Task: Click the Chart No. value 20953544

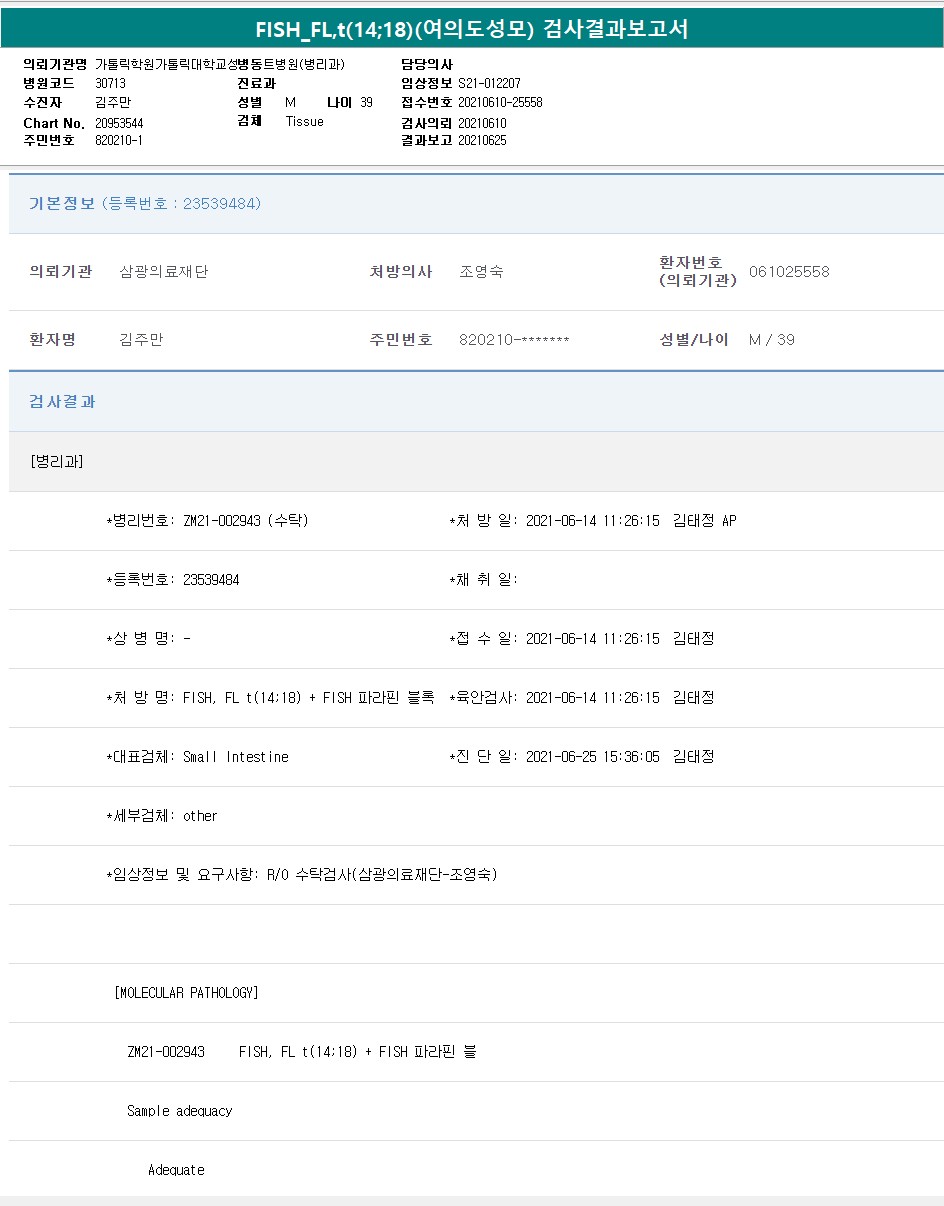Action: click(x=119, y=123)
